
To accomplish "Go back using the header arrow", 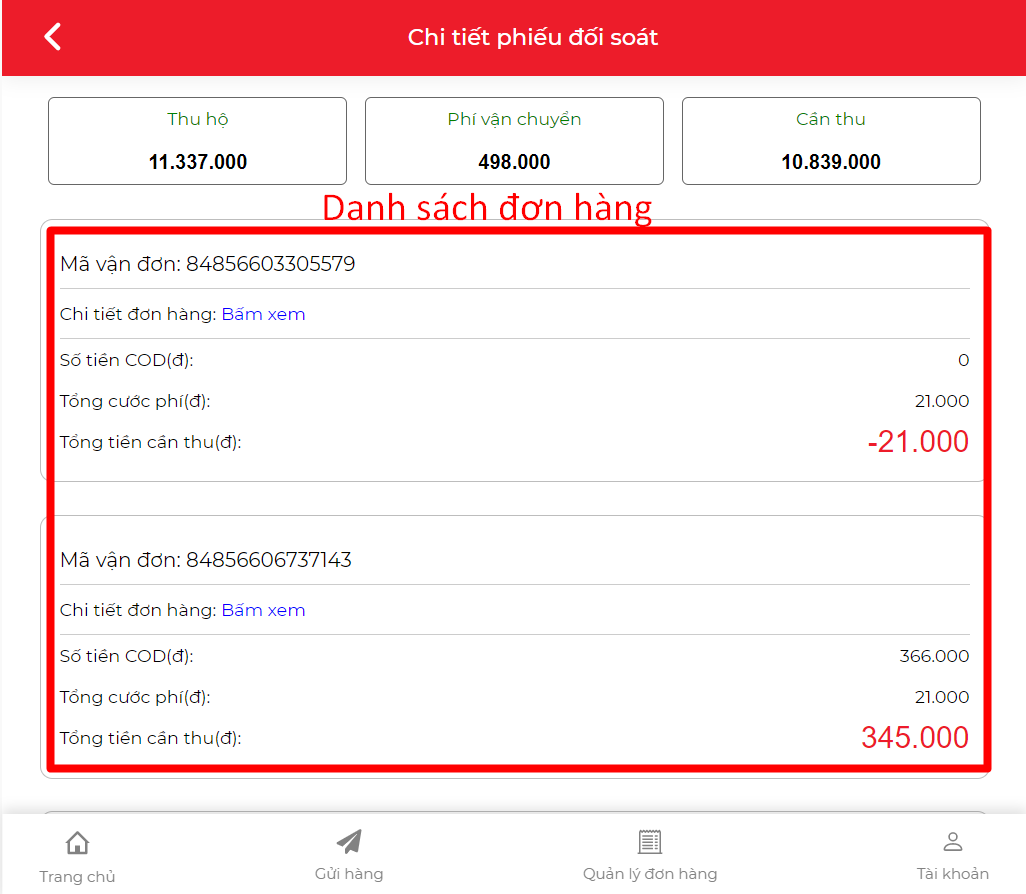I will [52, 37].
